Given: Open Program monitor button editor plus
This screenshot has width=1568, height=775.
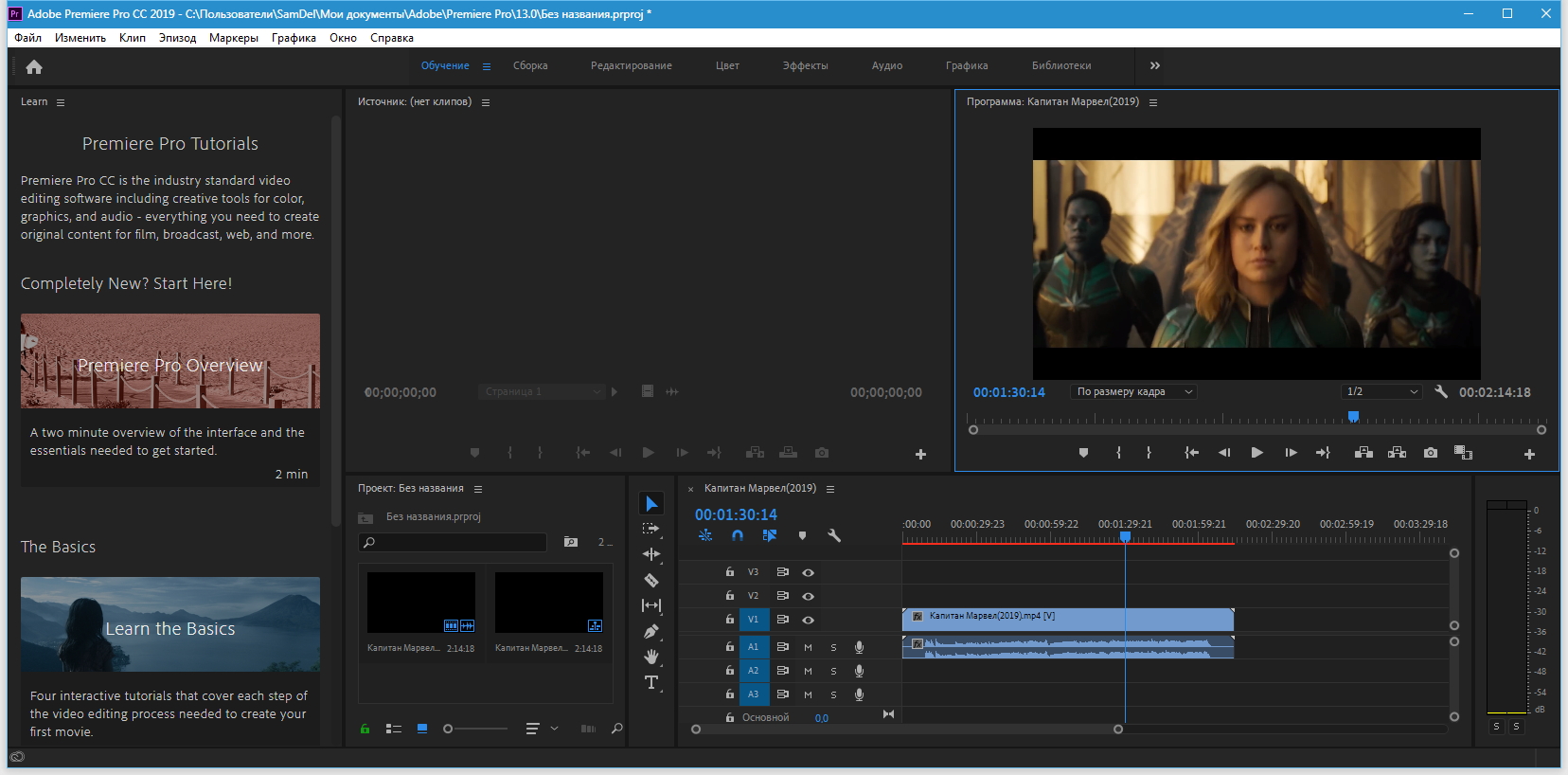Looking at the screenshot, I should (1529, 454).
